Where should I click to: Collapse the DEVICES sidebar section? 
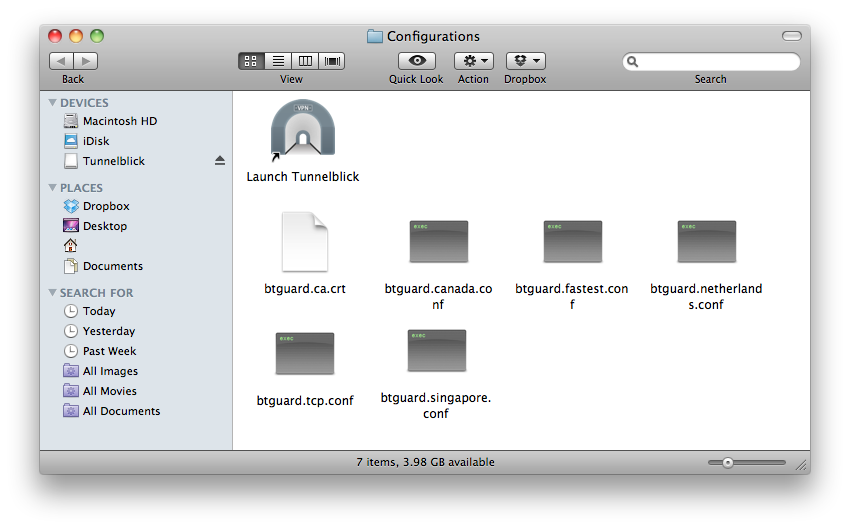[x=52, y=103]
